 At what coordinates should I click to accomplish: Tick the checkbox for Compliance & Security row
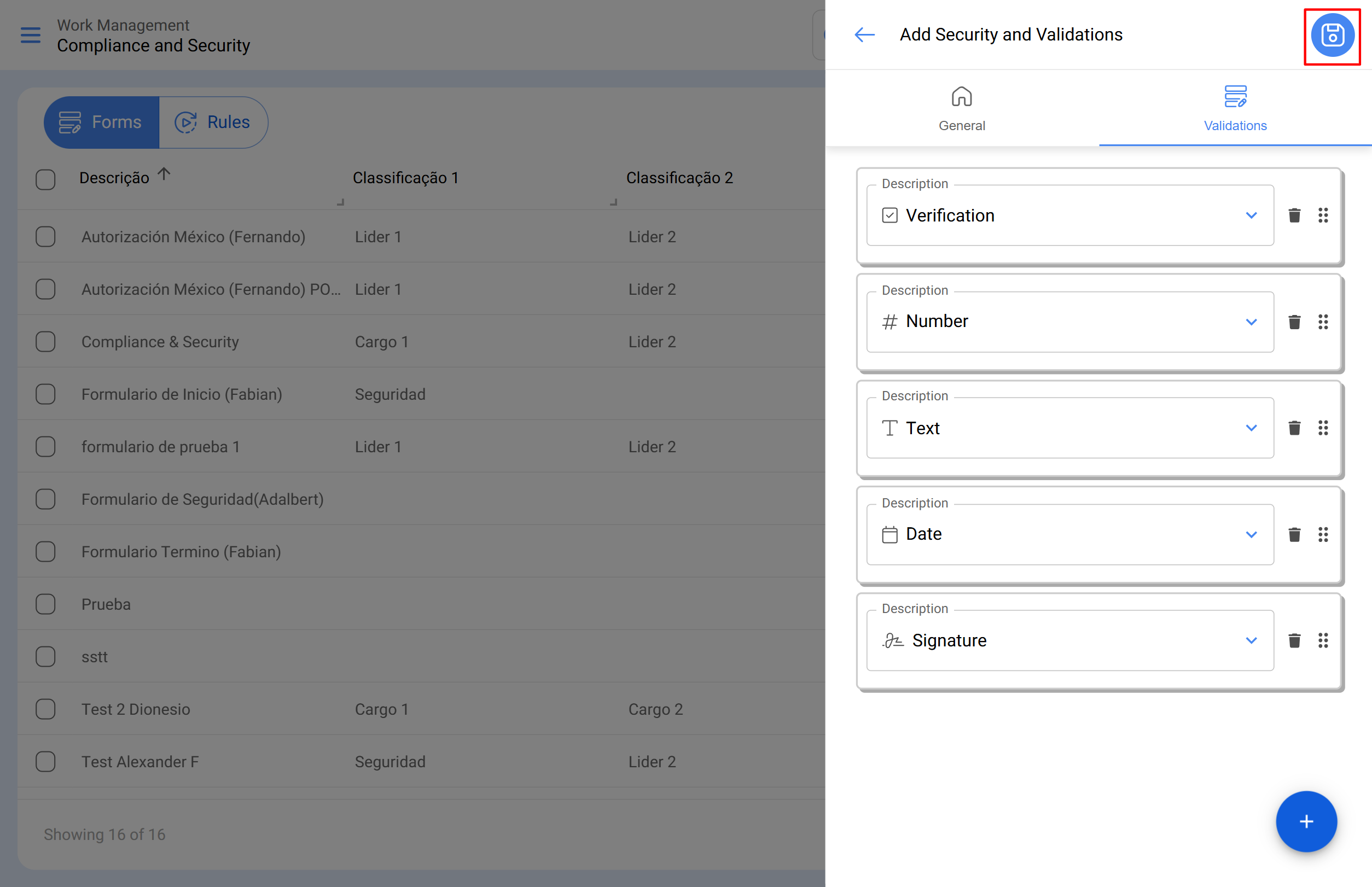(x=45, y=342)
